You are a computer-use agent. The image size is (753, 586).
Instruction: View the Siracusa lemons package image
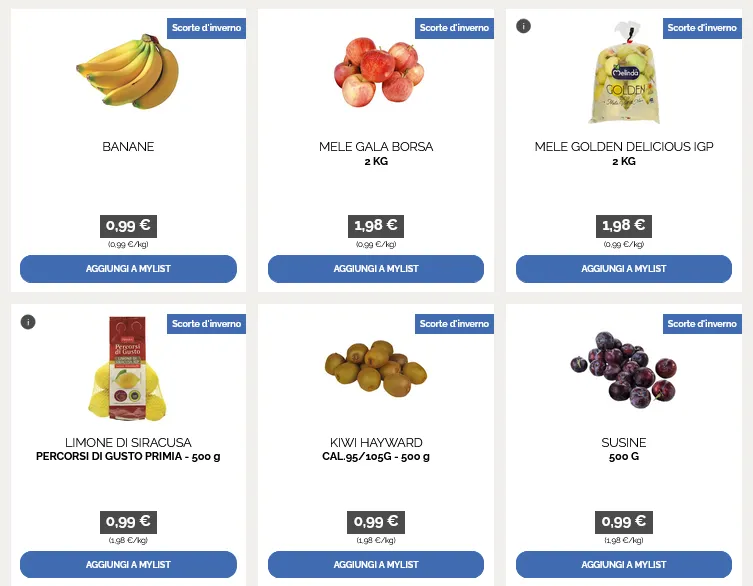(127, 368)
